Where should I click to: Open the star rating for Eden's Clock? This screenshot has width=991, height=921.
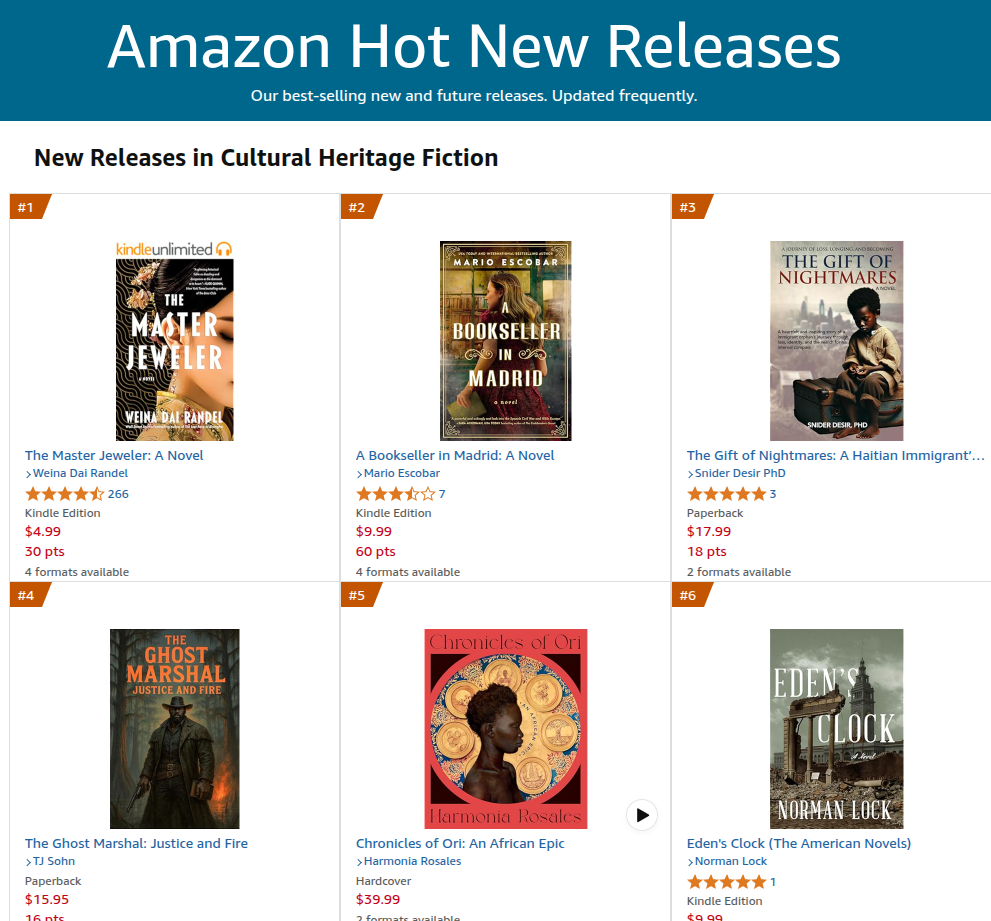726,882
